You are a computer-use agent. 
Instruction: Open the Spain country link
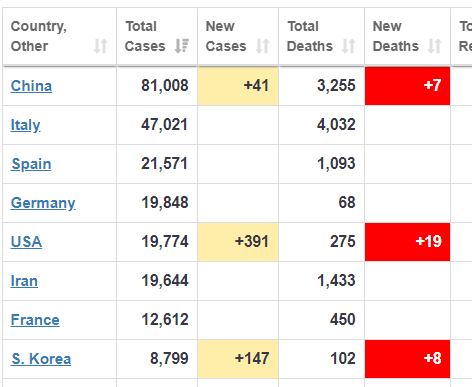click(31, 164)
